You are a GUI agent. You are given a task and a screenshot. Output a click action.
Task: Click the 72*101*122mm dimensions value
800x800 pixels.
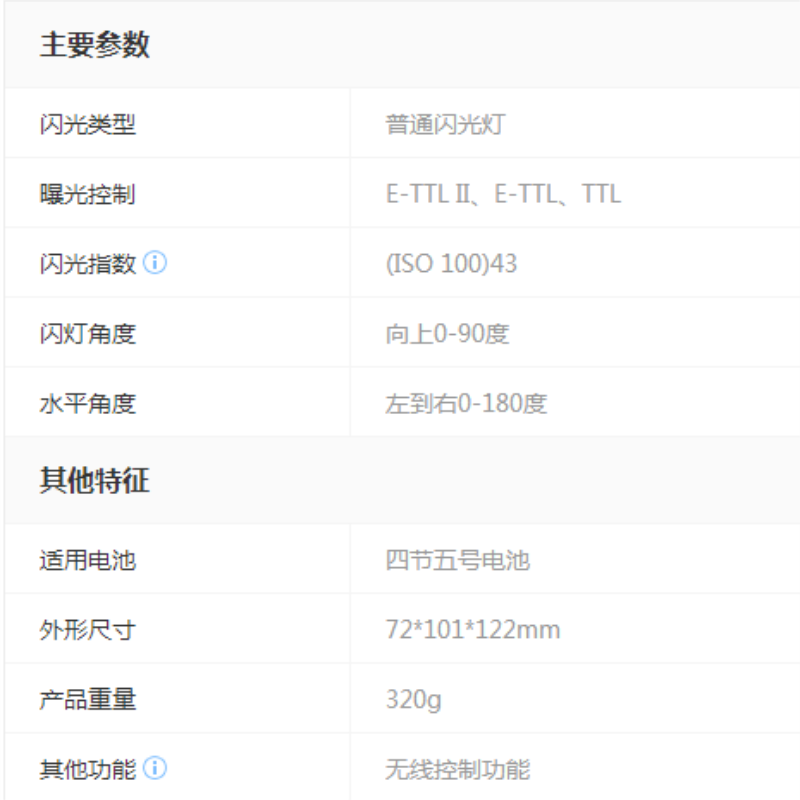[472, 630]
